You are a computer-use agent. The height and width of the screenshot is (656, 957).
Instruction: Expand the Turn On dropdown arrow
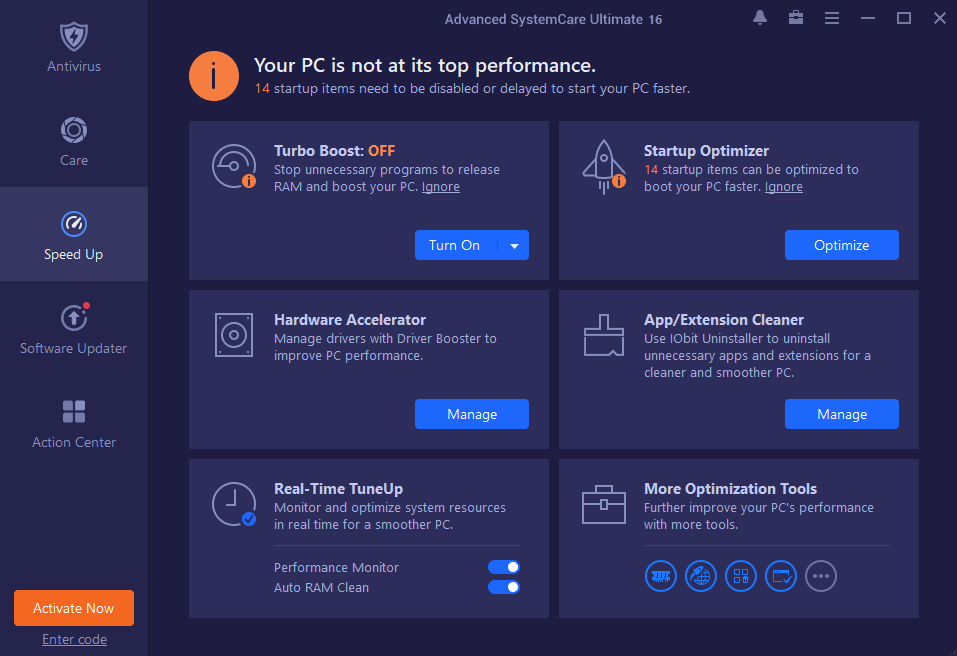coord(515,245)
